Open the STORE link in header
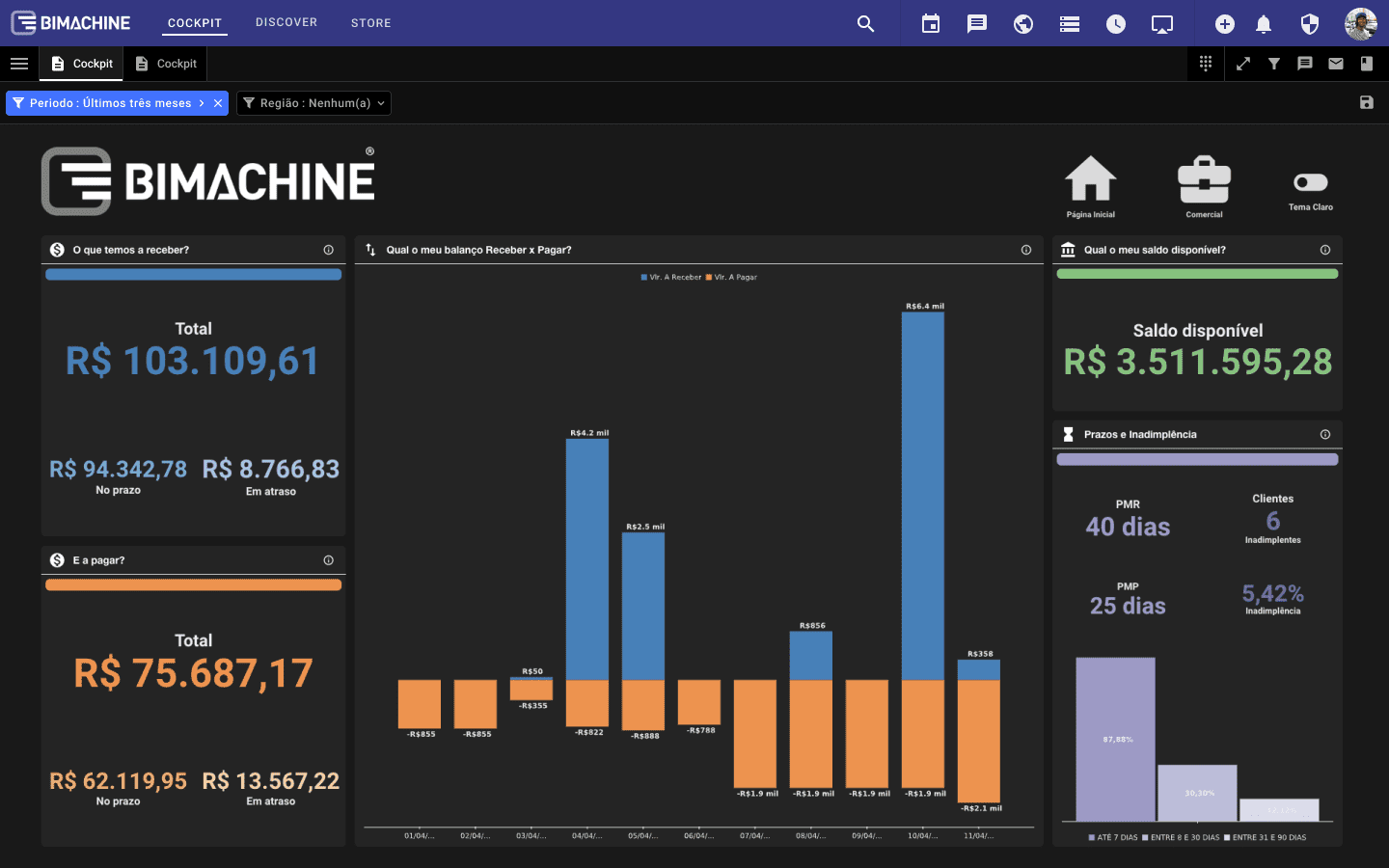 point(371,23)
